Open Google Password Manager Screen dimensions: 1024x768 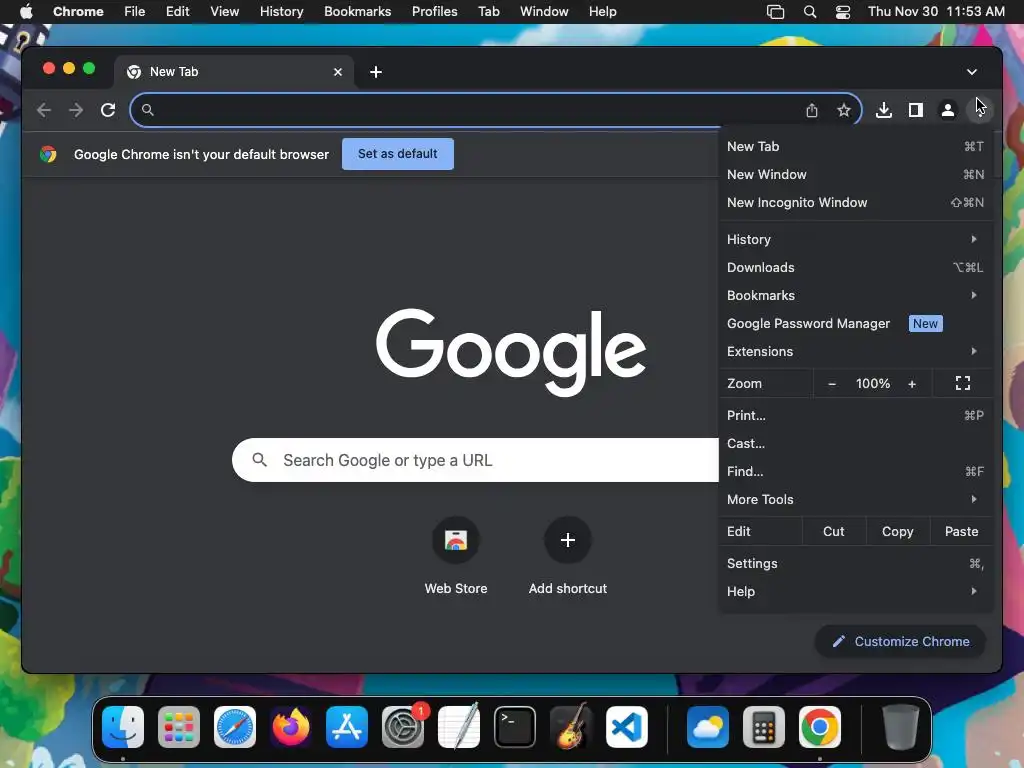click(x=856, y=323)
